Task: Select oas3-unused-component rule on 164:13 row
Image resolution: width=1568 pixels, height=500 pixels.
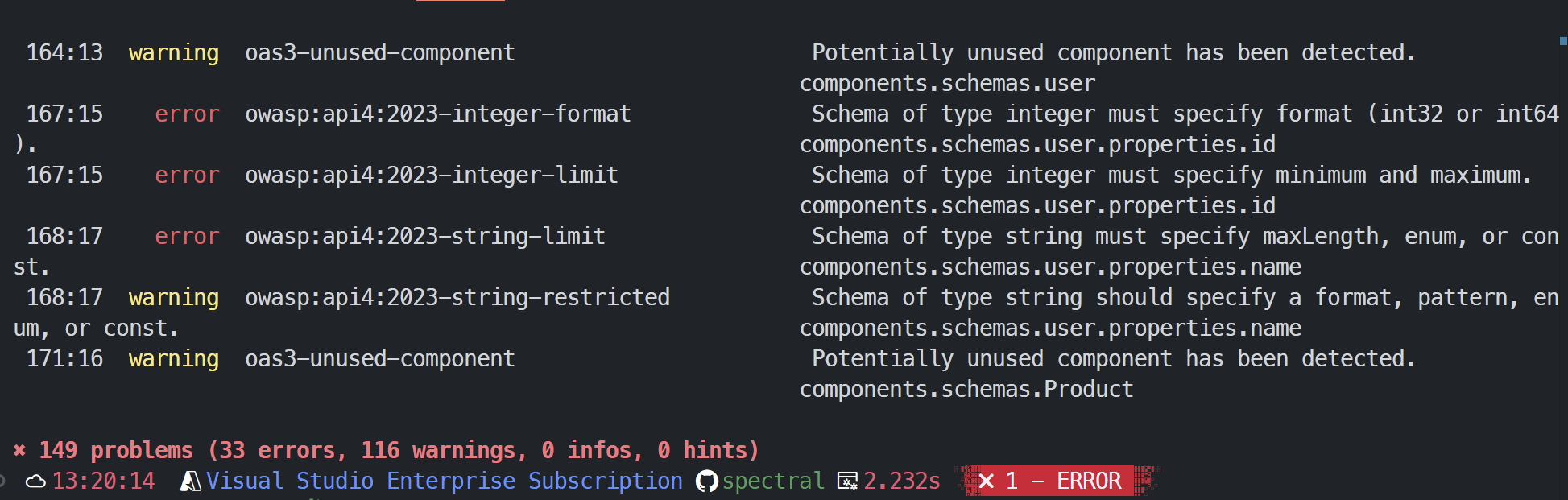Action: [x=380, y=53]
